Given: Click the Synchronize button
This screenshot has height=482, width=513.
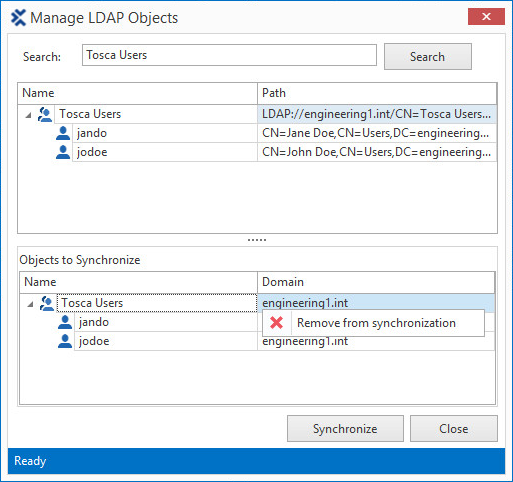Looking at the screenshot, I should click(x=345, y=428).
